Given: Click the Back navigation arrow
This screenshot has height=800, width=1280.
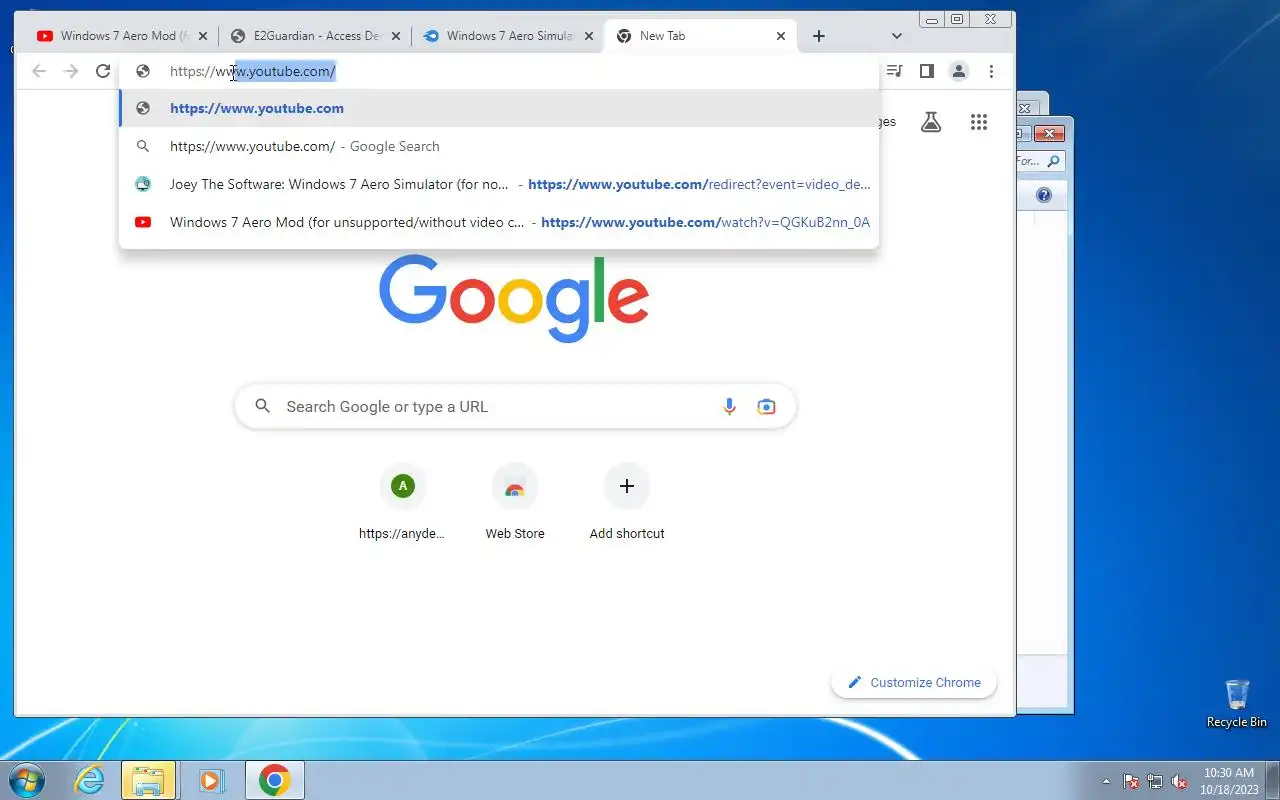Looking at the screenshot, I should [x=39, y=71].
